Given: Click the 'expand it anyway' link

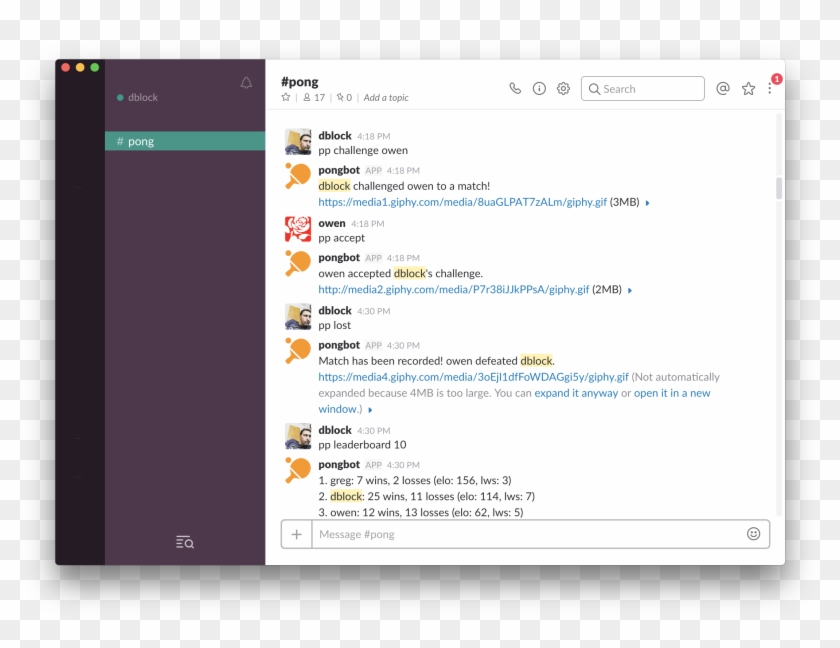Looking at the screenshot, I should pos(576,392).
